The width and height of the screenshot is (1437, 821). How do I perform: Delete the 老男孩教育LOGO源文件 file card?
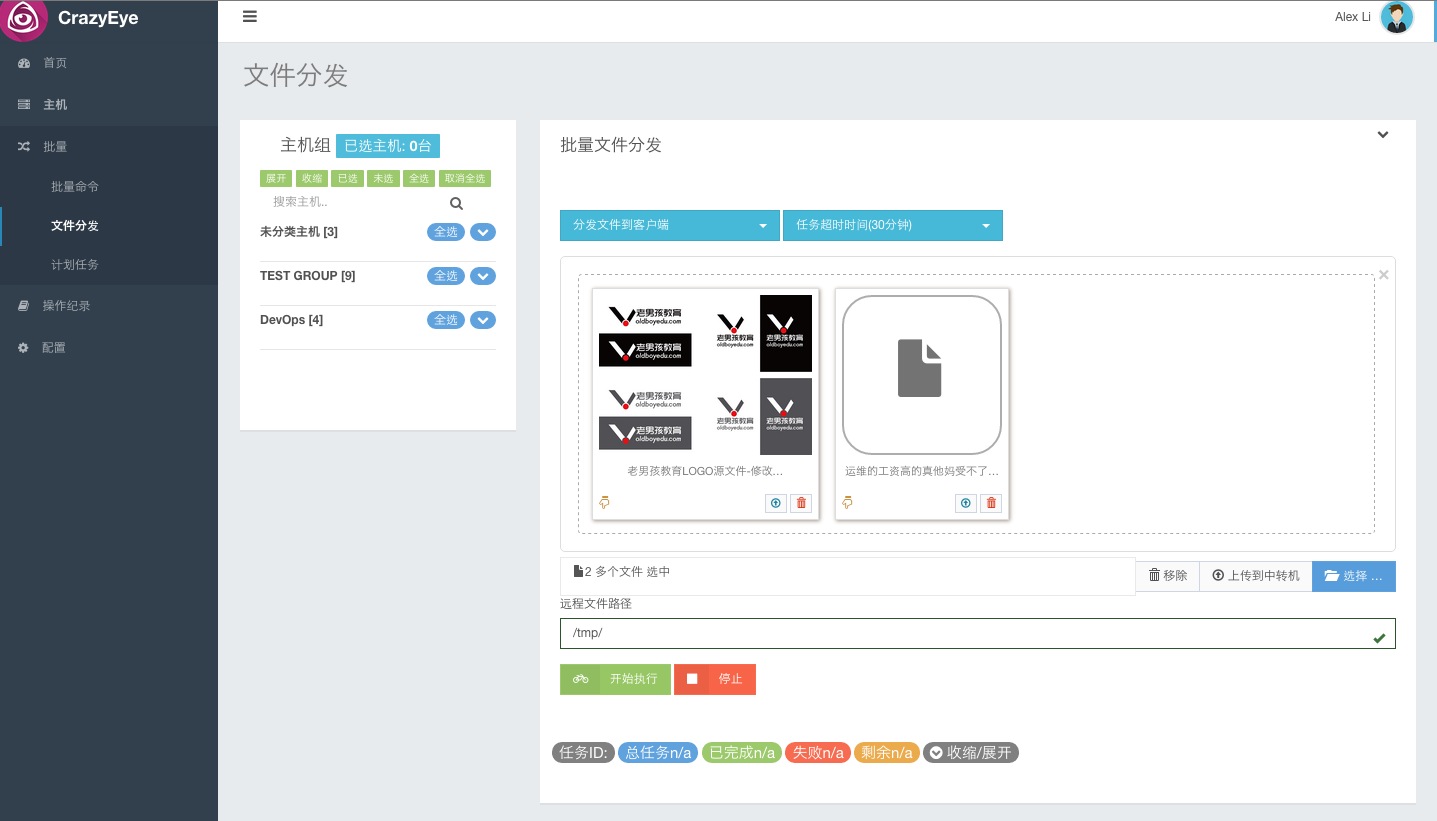point(801,503)
